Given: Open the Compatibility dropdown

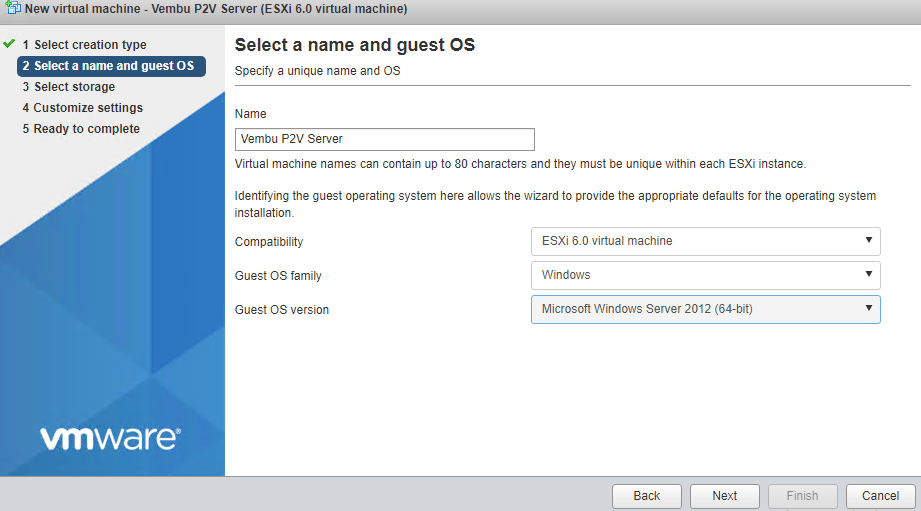Looking at the screenshot, I should 705,241.
